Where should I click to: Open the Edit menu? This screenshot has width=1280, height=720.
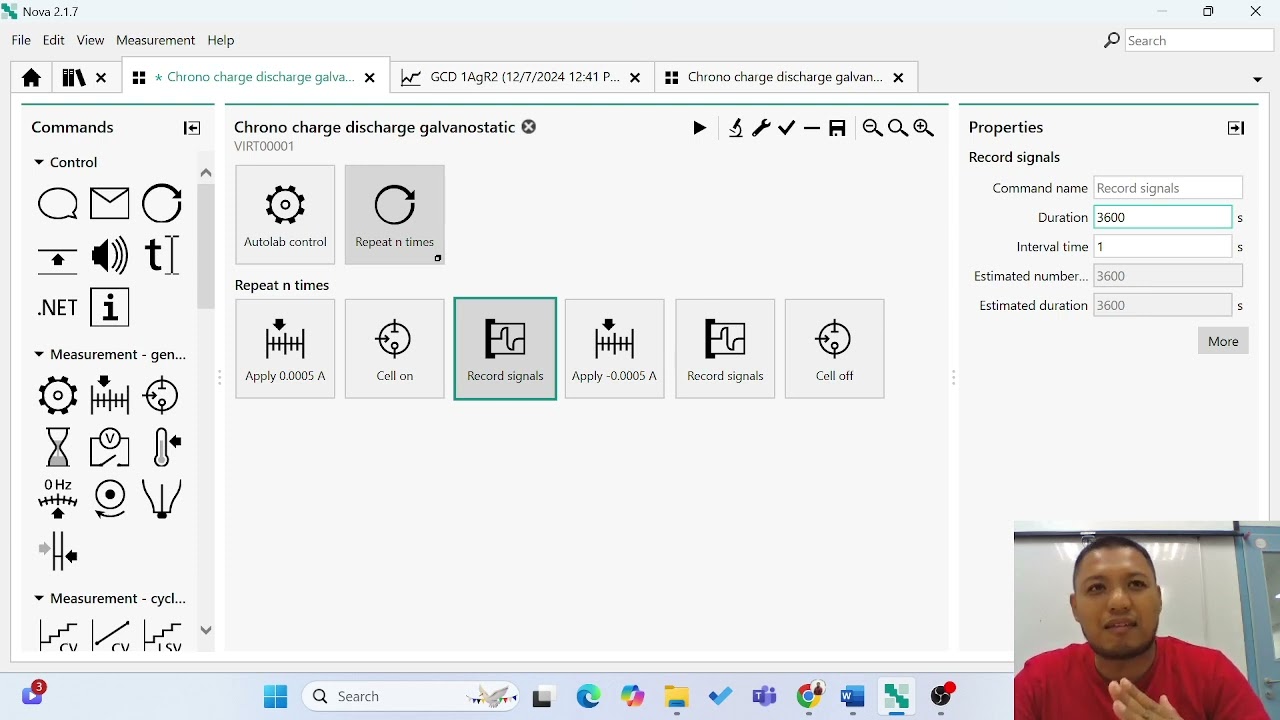coord(53,40)
